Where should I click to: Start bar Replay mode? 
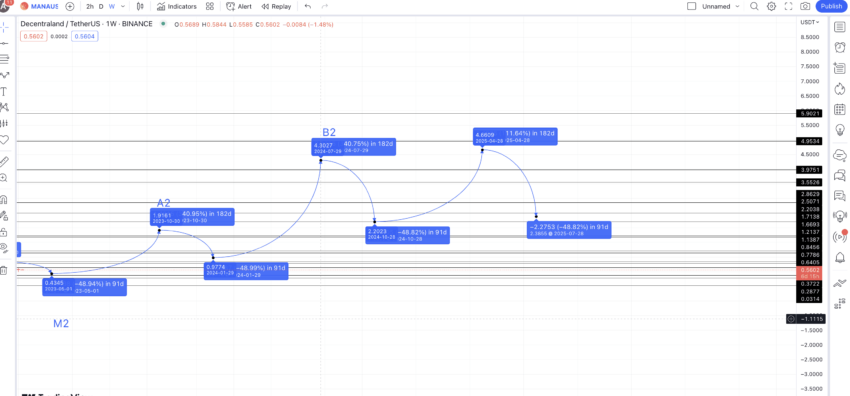pyautogui.click(x=276, y=7)
